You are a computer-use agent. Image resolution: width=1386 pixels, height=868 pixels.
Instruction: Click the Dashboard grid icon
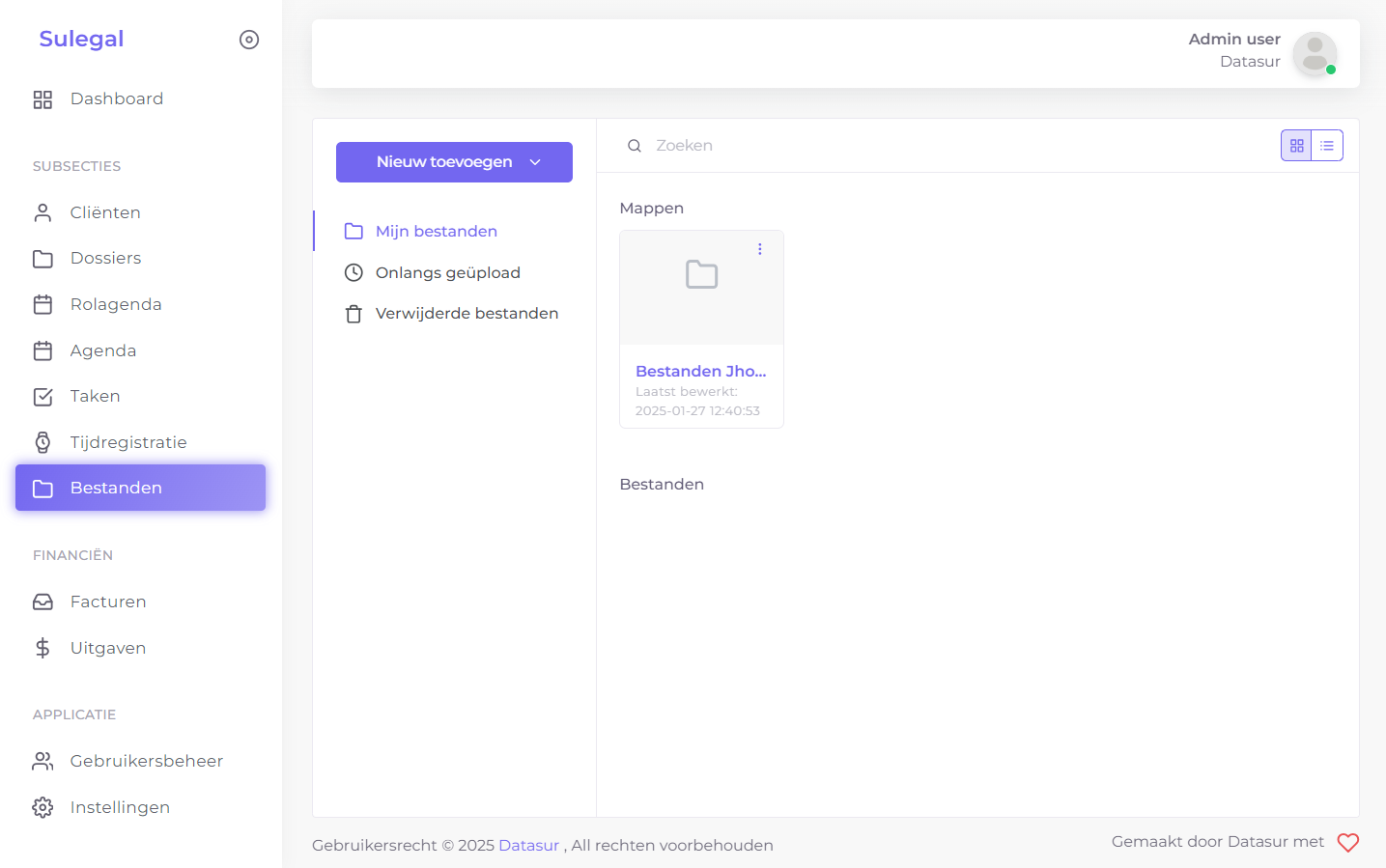(x=42, y=99)
